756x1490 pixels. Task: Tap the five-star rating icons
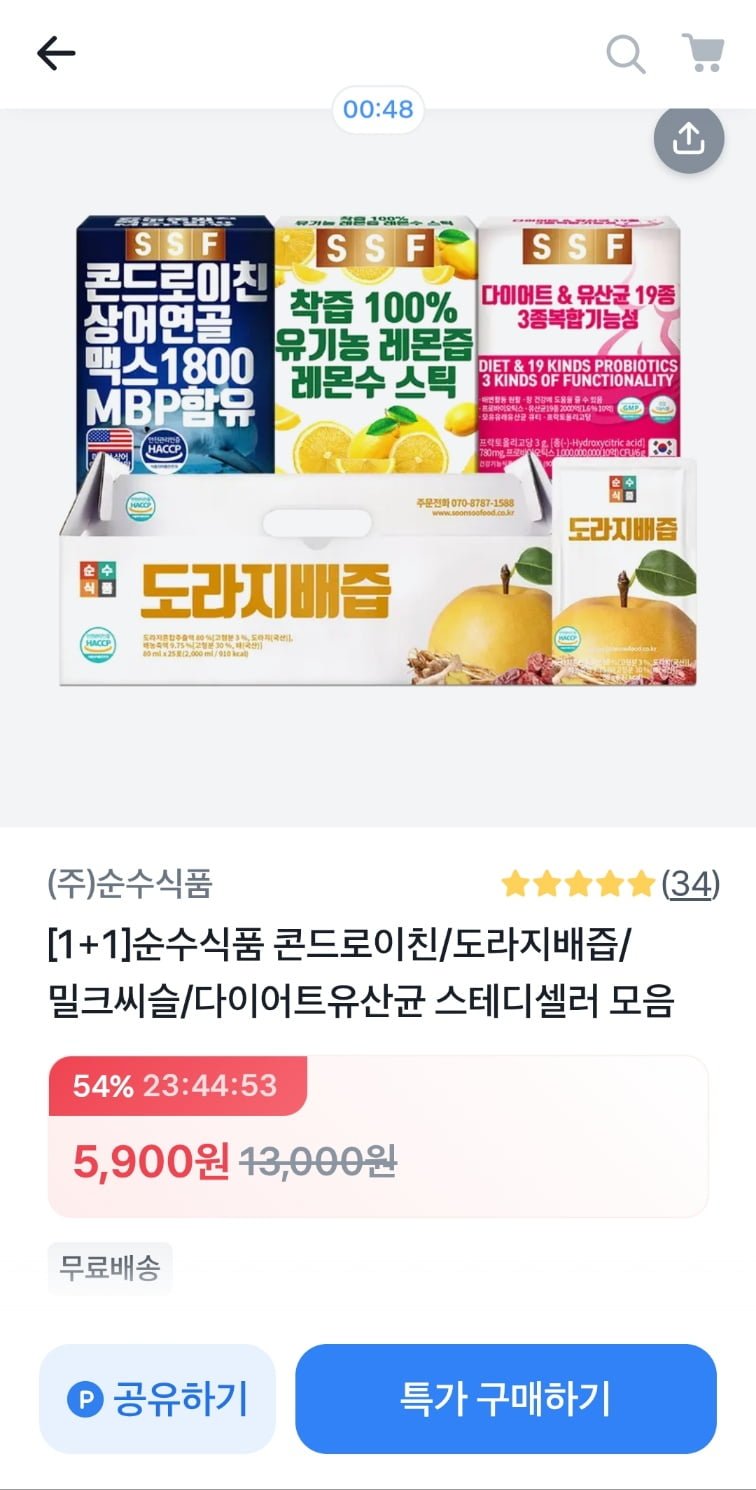pos(578,884)
